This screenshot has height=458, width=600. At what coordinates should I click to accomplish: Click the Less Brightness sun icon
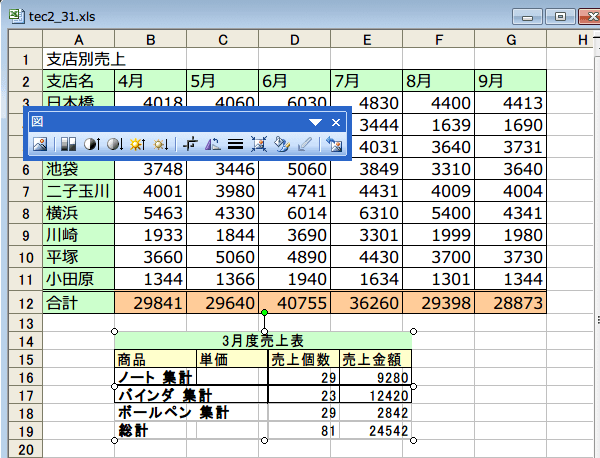[x=160, y=145]
